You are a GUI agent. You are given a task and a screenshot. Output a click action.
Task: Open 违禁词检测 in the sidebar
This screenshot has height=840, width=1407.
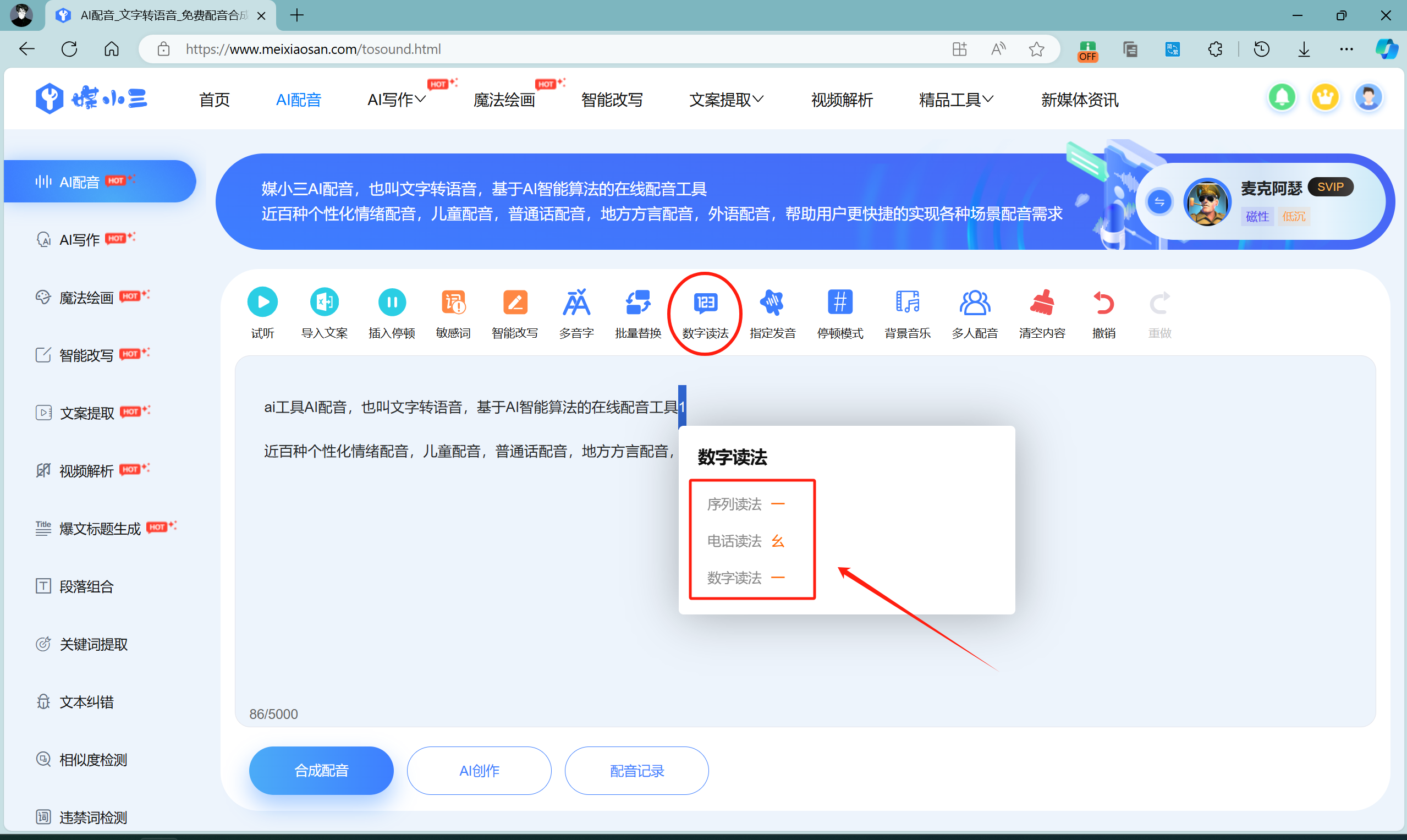coord(81,817)
